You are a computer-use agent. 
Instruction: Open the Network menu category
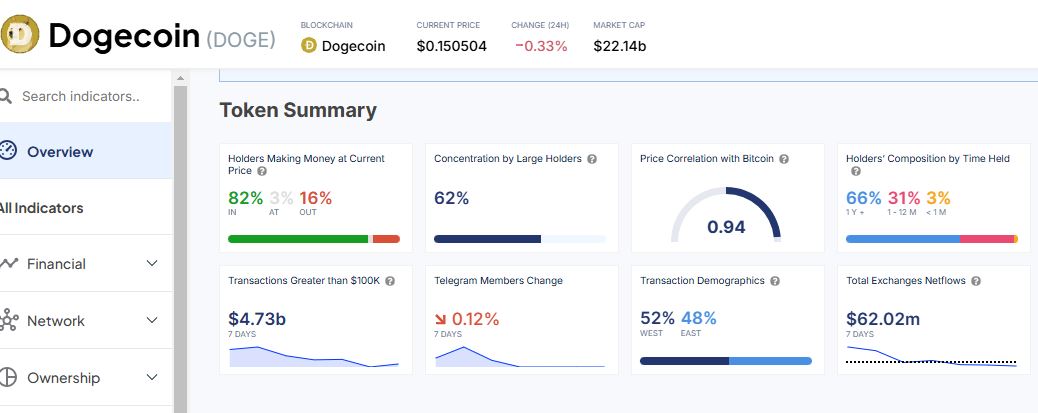point(86,320)
